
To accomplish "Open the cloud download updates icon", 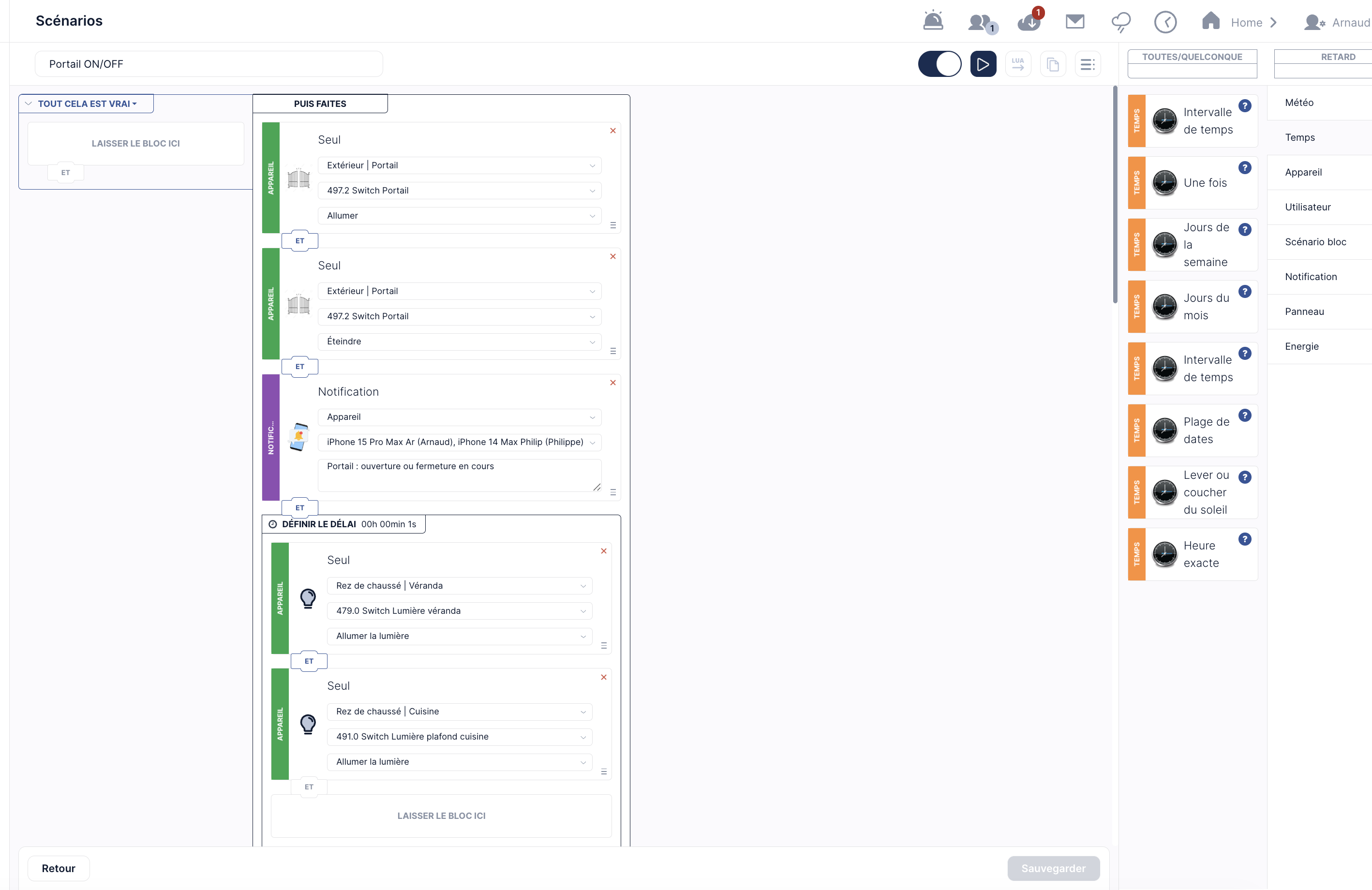I will (1029, 21).
